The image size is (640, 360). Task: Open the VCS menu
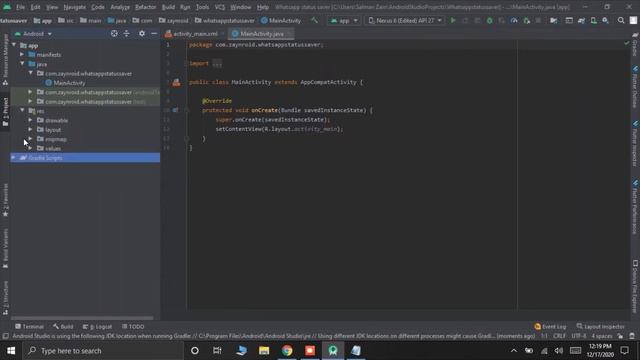coord(220,7)
